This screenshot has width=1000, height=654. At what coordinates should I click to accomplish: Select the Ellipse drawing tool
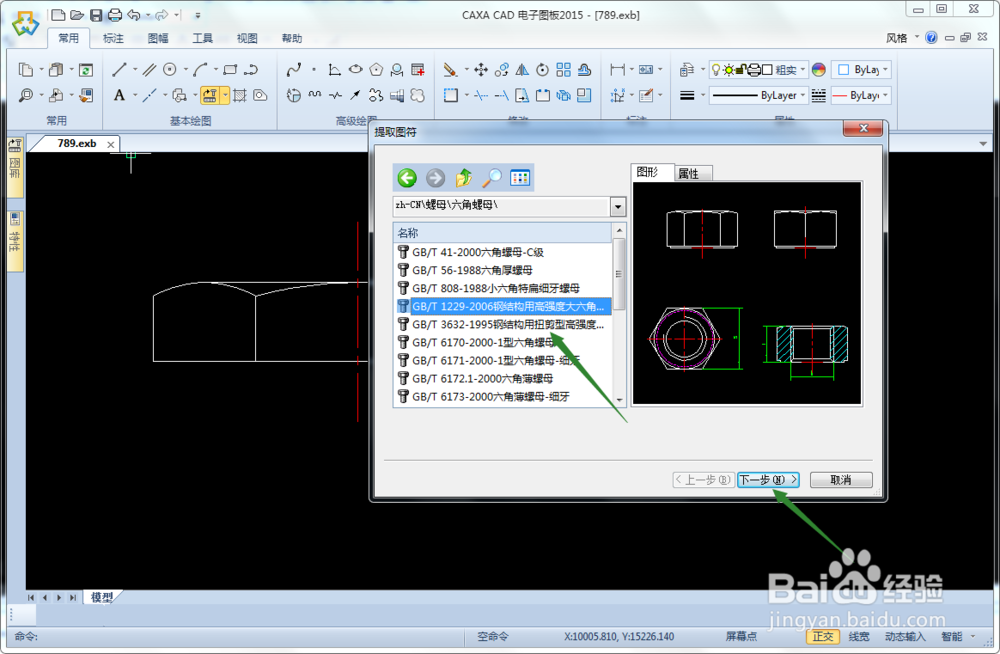356,70
